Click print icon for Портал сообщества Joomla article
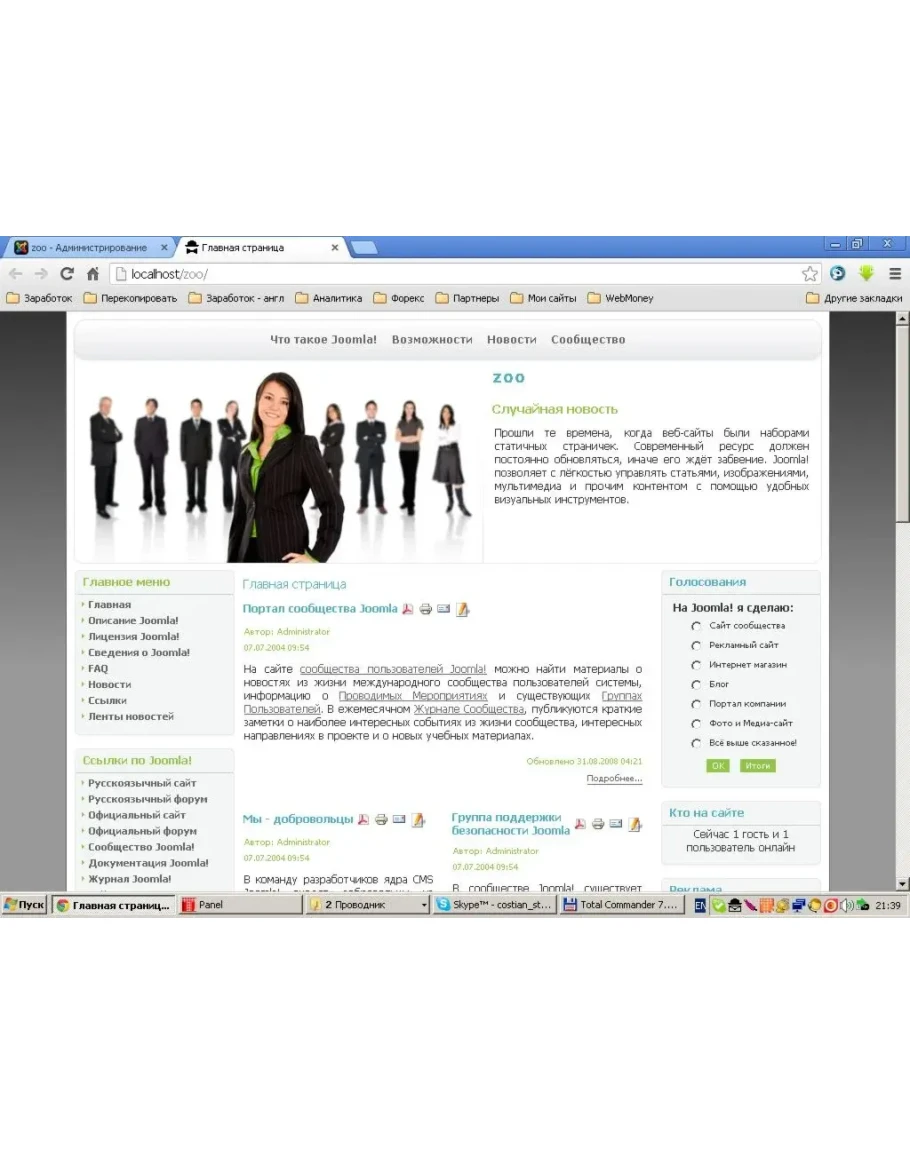The width and height of the screenshot is (910, 1155). (425, 609)
